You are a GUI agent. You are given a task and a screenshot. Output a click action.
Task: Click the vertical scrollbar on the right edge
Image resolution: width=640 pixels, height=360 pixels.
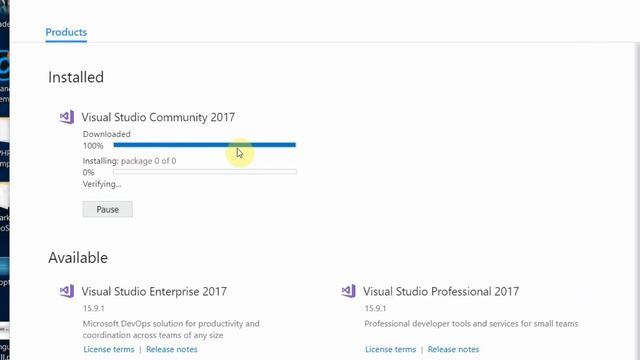637,200
